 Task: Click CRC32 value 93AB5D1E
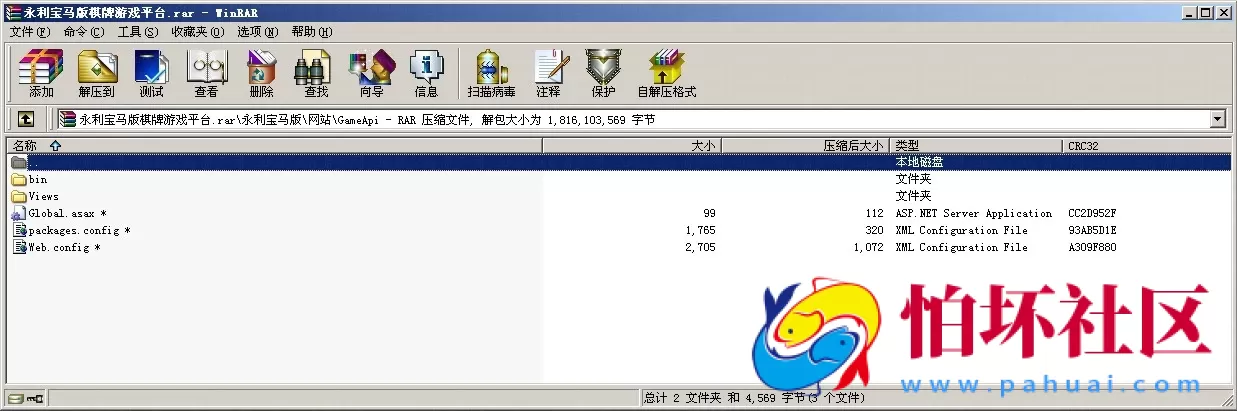click(x=1092, y=230)
